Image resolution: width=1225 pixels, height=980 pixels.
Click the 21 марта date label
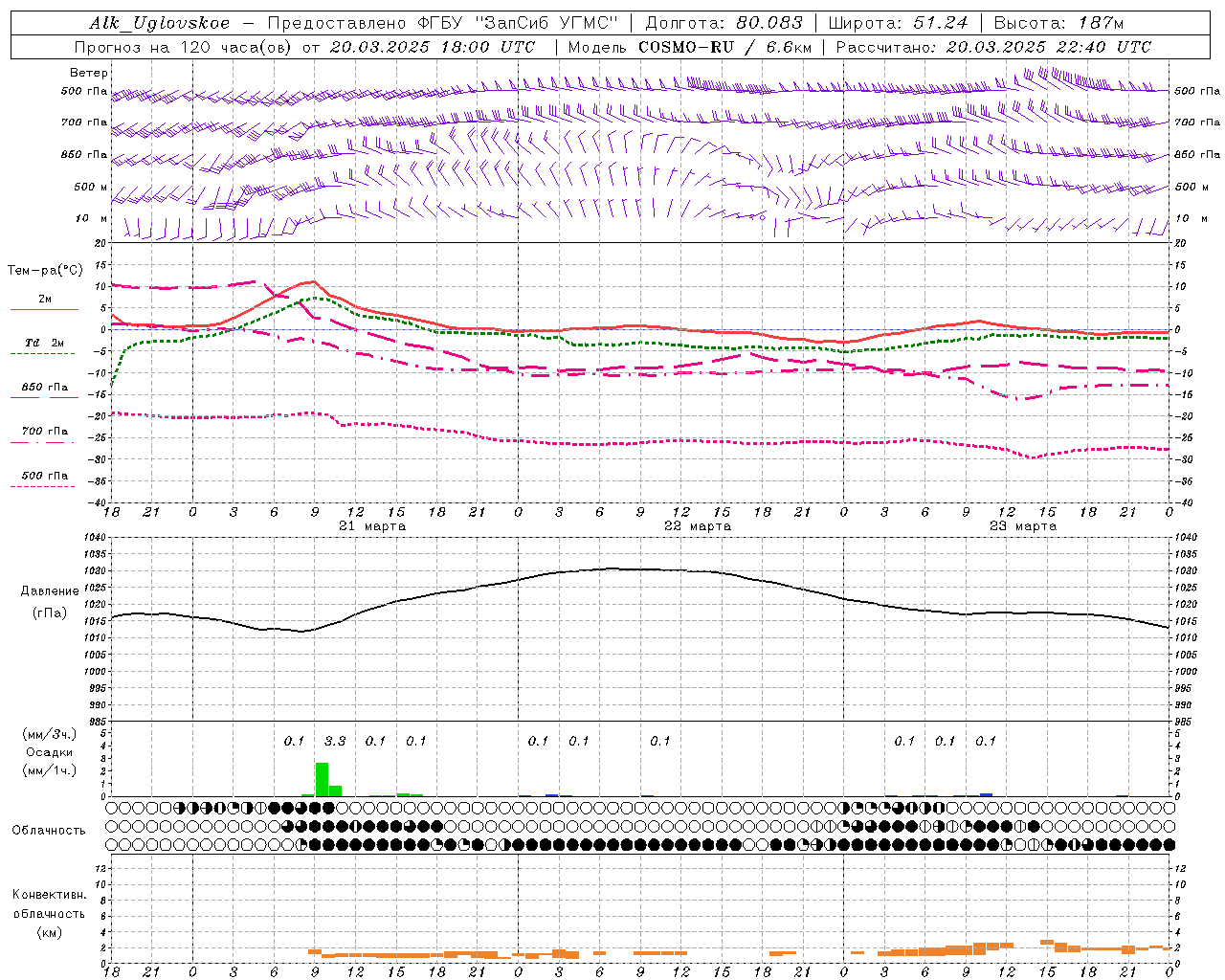point(372,526)
